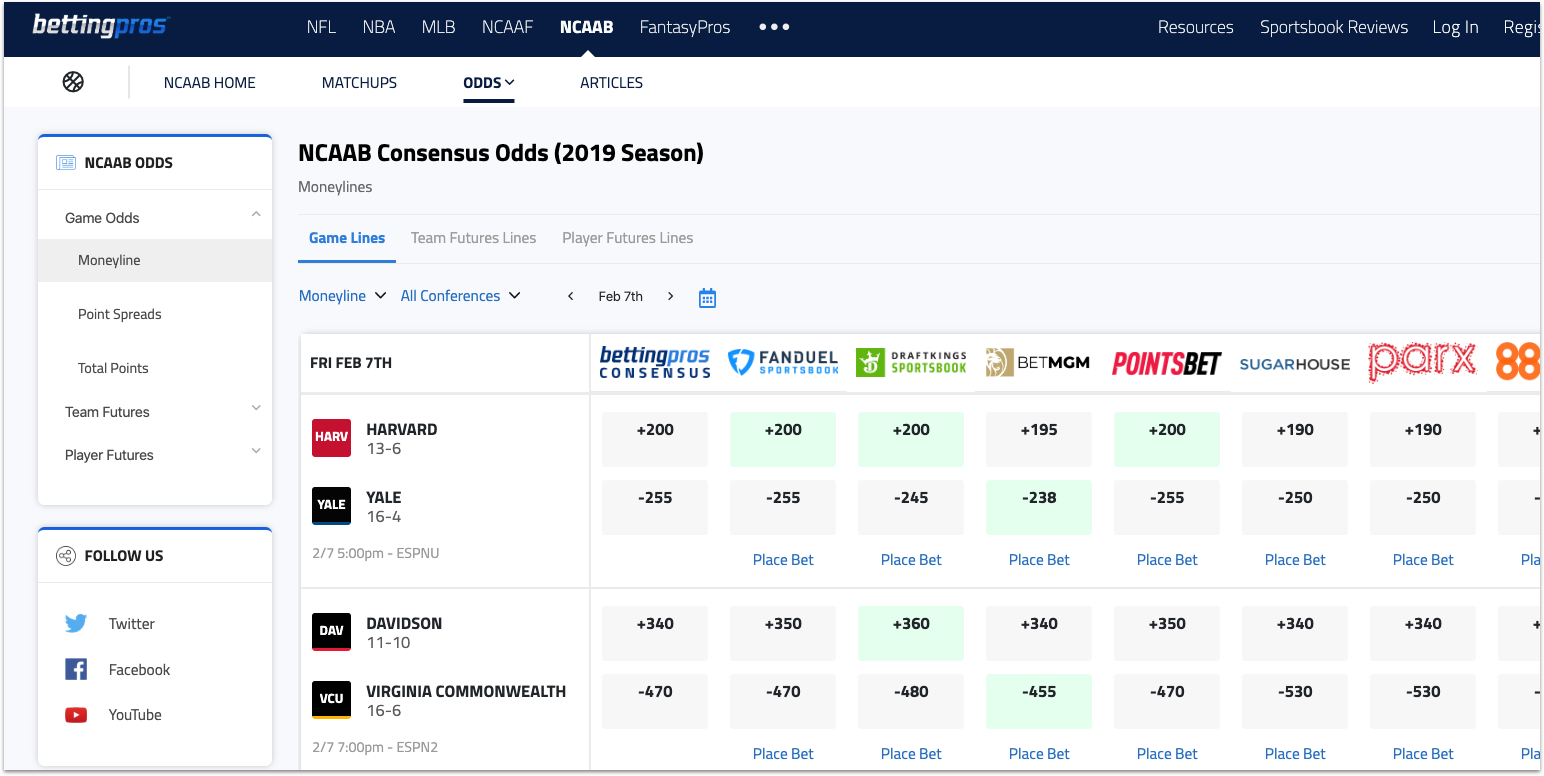Click FanDuel Place Bet for Harvard-Yale
Screen dimensions: 1544x776
[783, 560]
